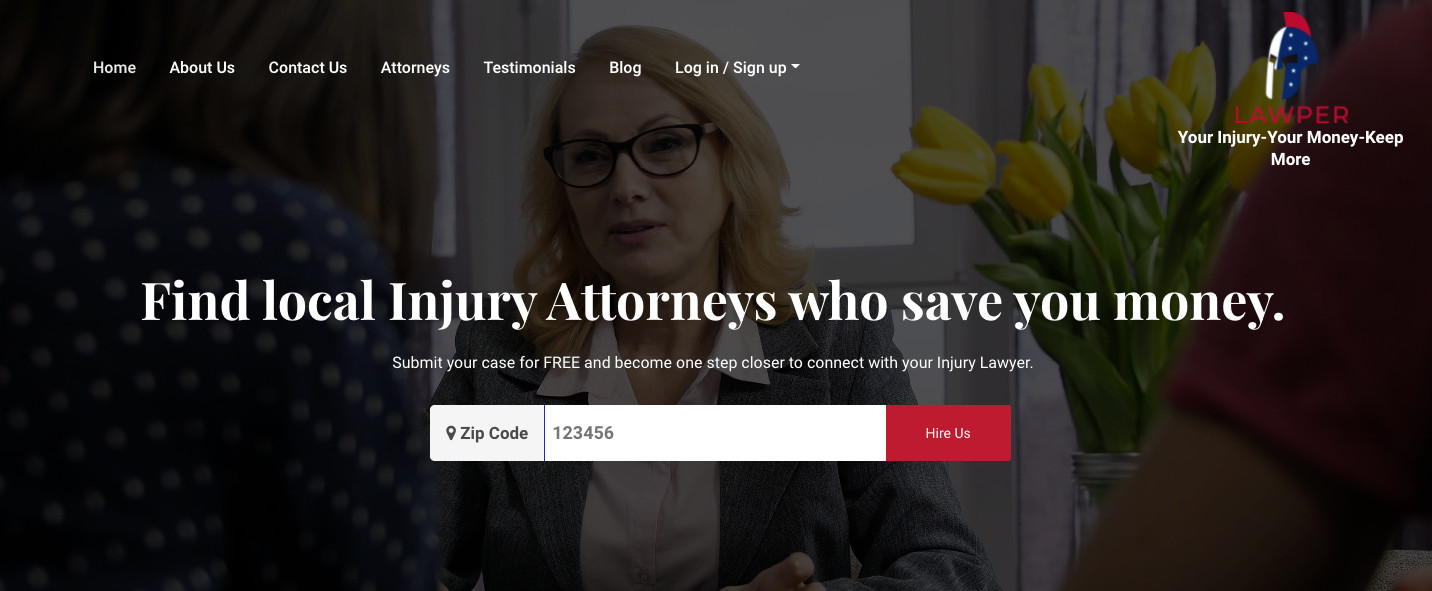Click the map pin icon beside Zip Code
The width and height of the screenshot is (1432, 591).
[x=451, y=433]
